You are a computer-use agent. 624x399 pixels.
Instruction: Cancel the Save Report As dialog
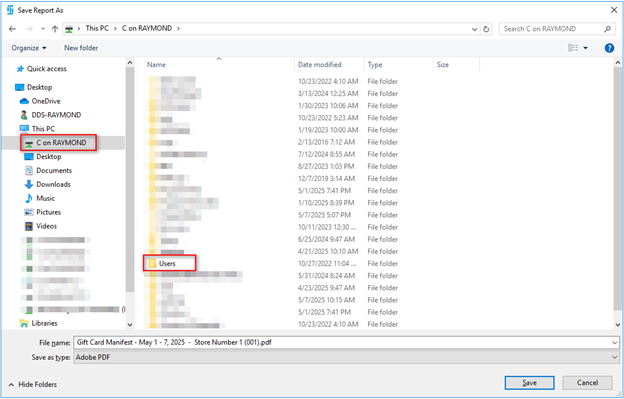(587, 383)
